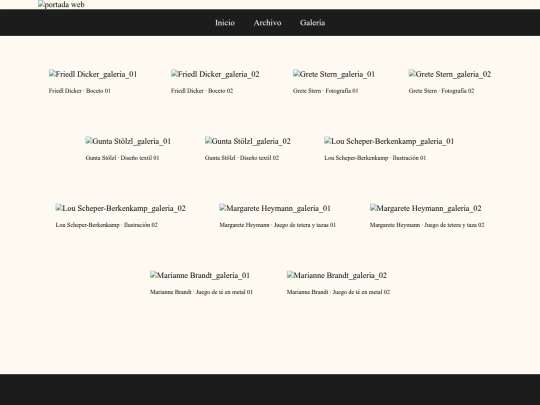Open Margarete Heymann_galeria_02 image
This screenshot has height=405, width=540.
coord(426,208)
